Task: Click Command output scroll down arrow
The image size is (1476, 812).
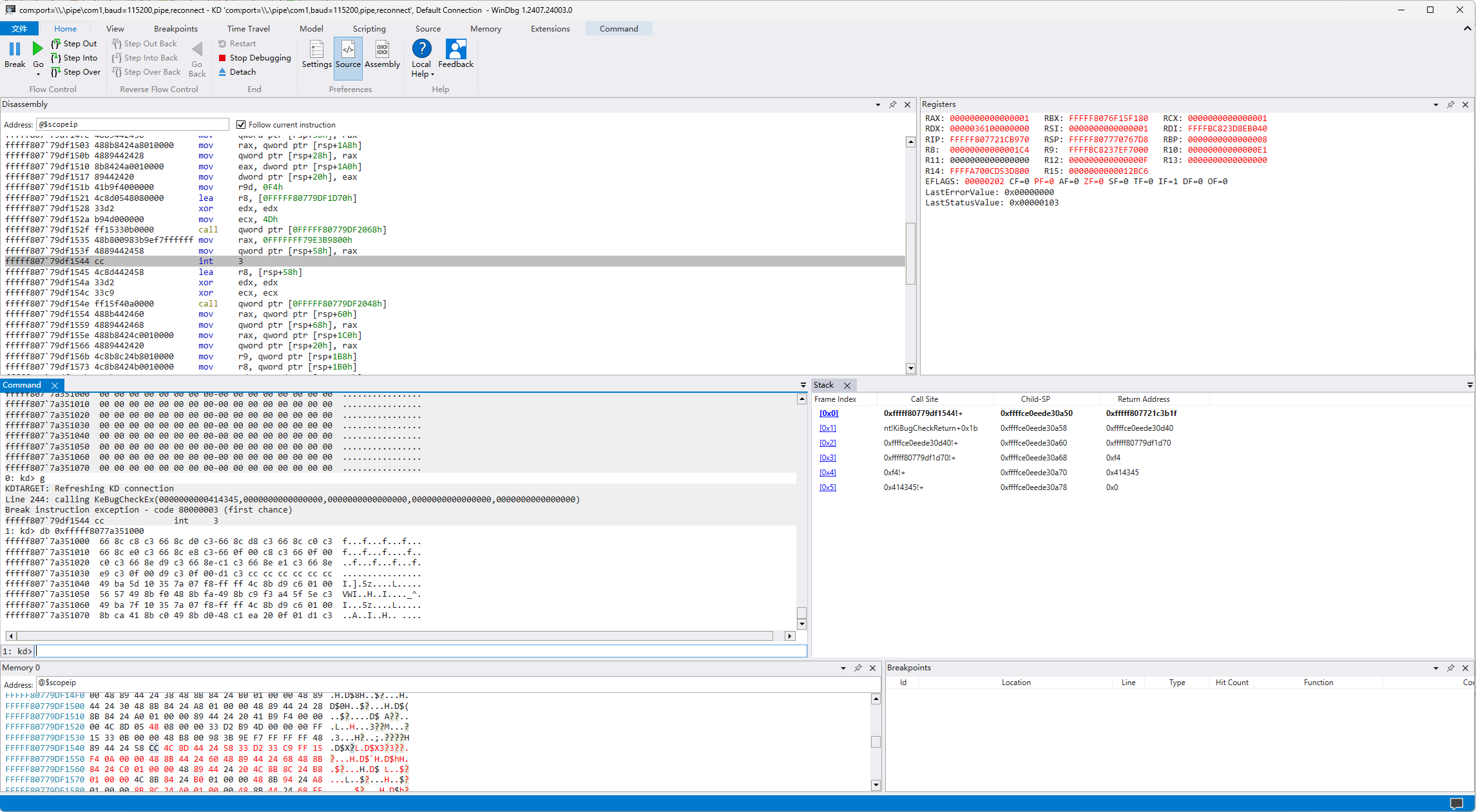Action: click(801, 624)
